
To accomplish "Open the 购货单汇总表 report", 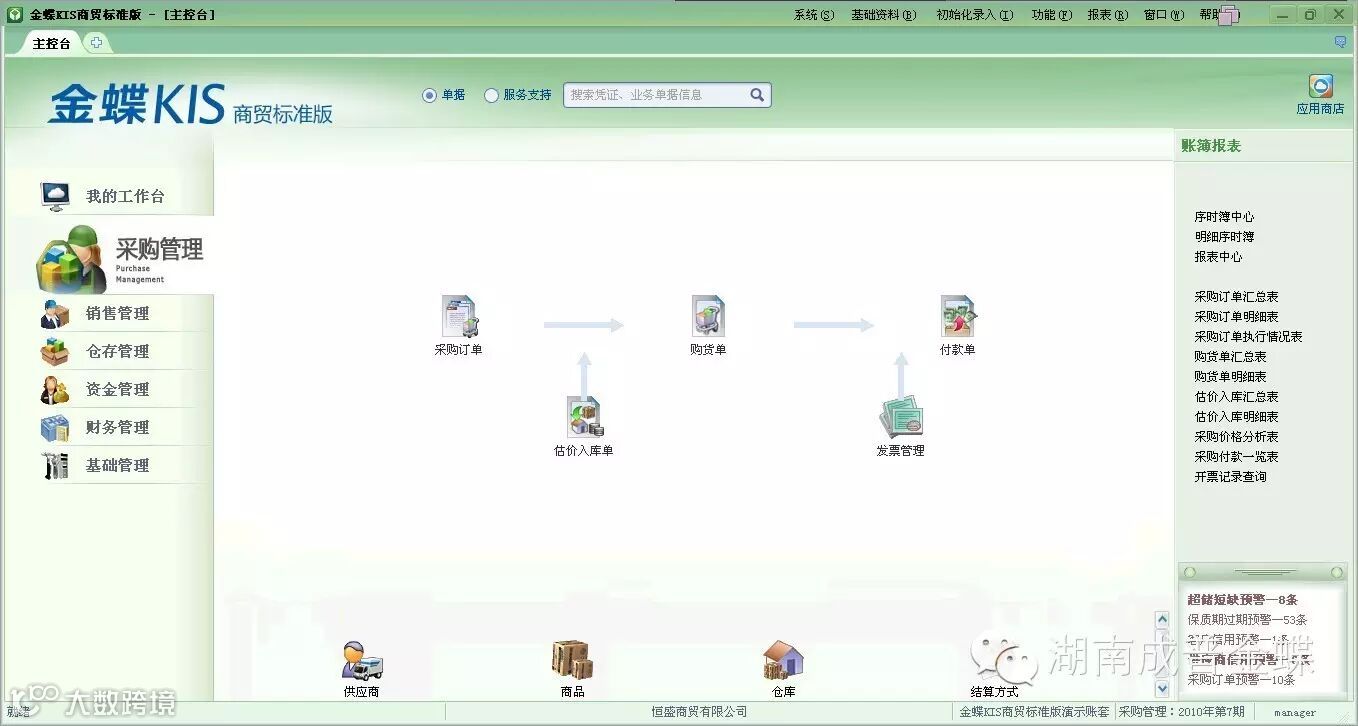I will [1230, 357].
